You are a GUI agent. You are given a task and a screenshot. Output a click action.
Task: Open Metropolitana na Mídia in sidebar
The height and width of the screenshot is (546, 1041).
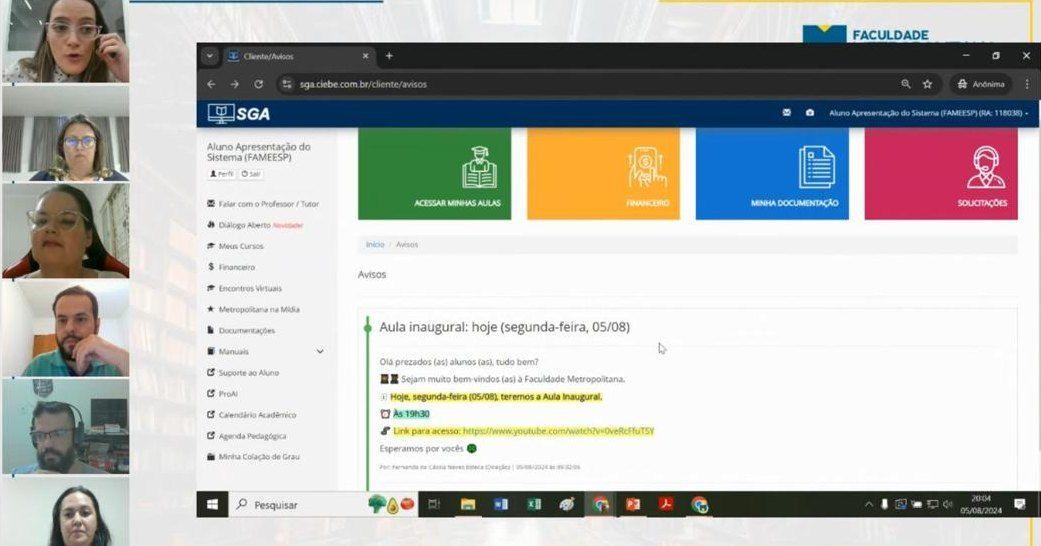[253, 310]
